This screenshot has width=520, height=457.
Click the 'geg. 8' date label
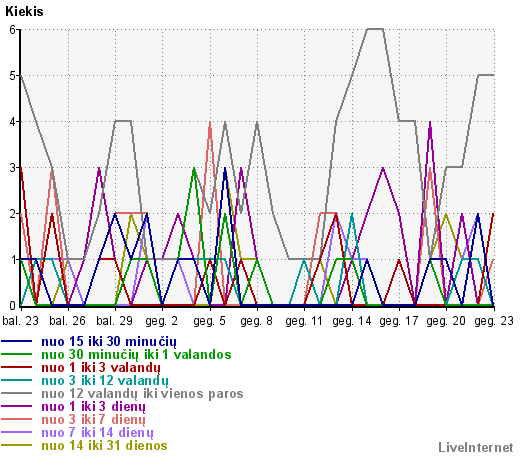pyautogui.click(x=256, y=321)
